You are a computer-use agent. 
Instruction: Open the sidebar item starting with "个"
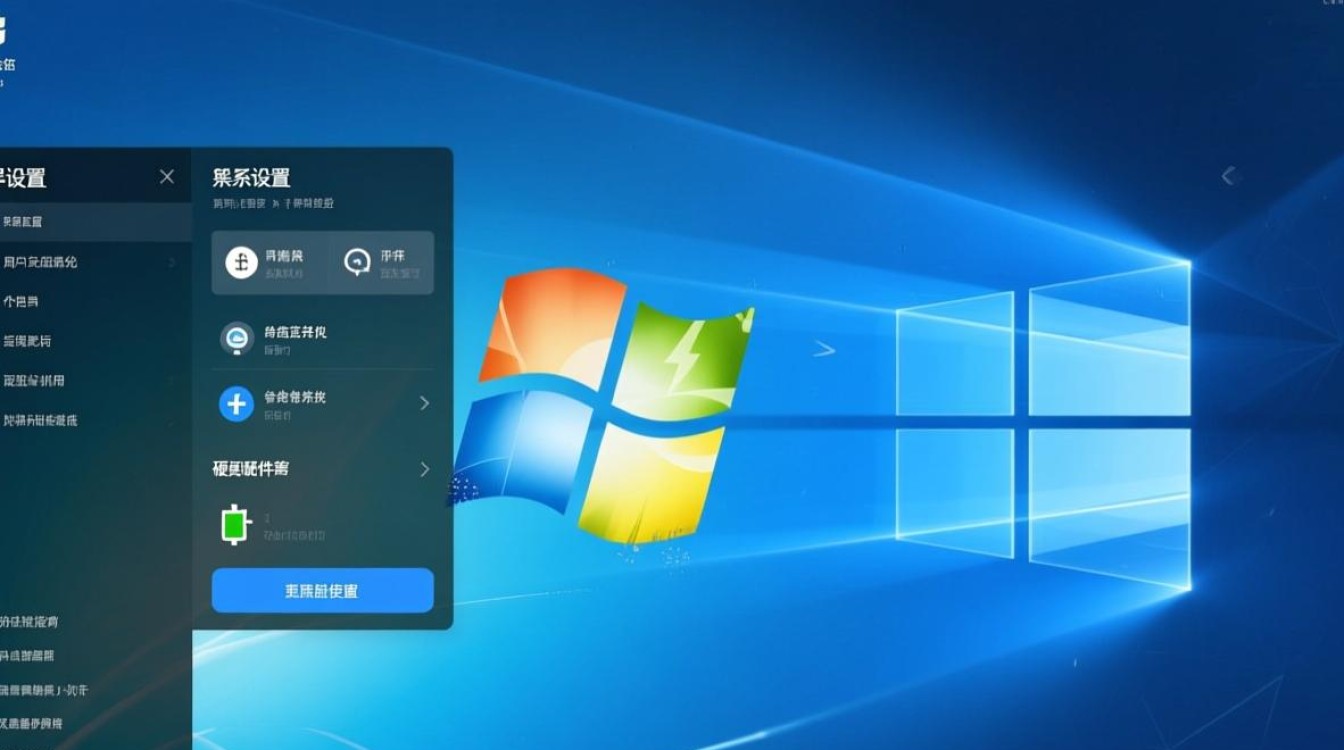21,301
